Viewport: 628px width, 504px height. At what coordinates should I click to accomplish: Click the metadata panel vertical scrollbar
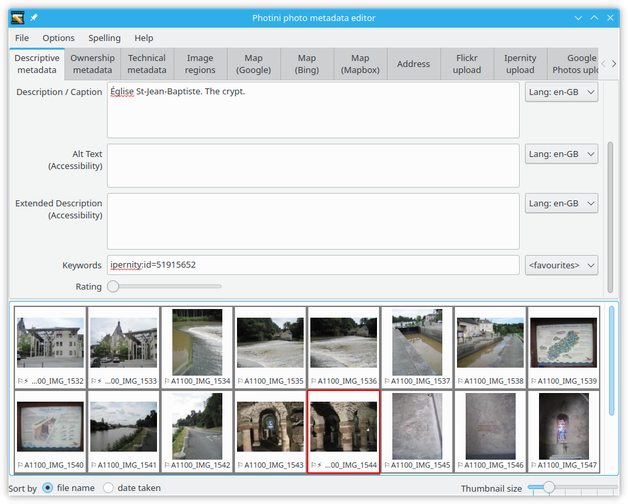[x=610, y=217]
